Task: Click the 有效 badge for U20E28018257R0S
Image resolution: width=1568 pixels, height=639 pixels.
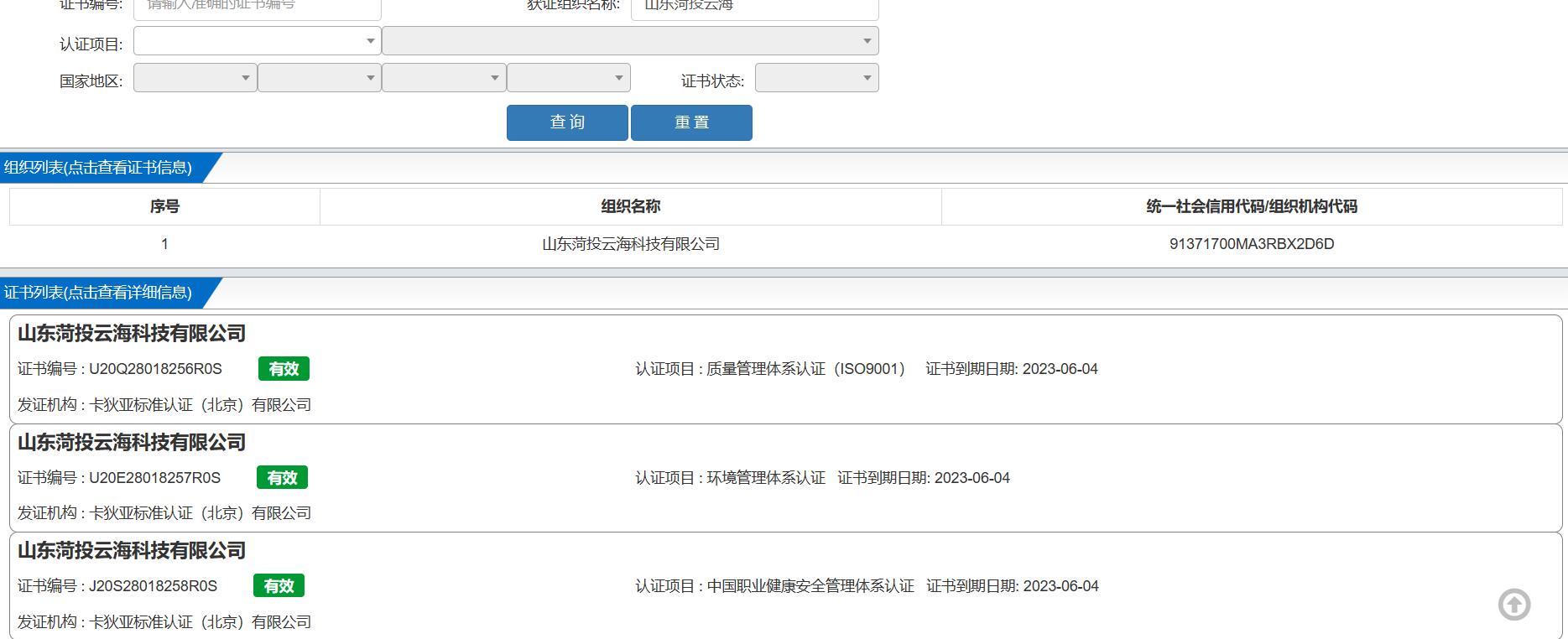Action: click(x=282, y=478)
